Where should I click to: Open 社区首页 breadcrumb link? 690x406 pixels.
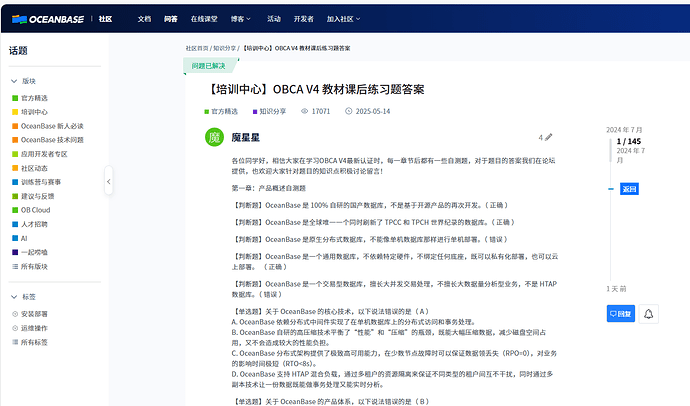tap(197, 48)
